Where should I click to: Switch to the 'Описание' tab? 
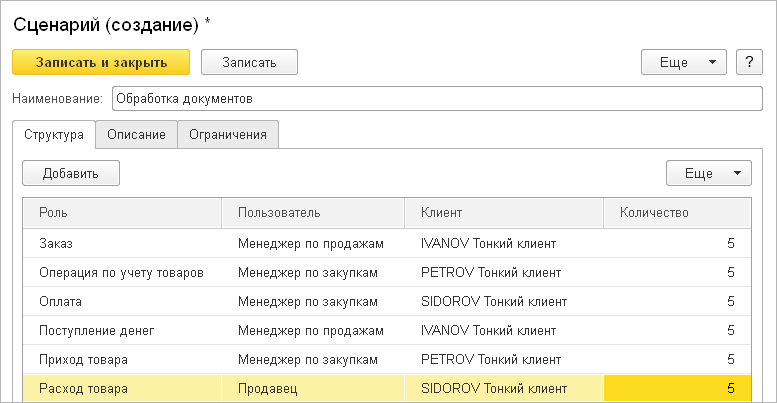pos(136,135)
